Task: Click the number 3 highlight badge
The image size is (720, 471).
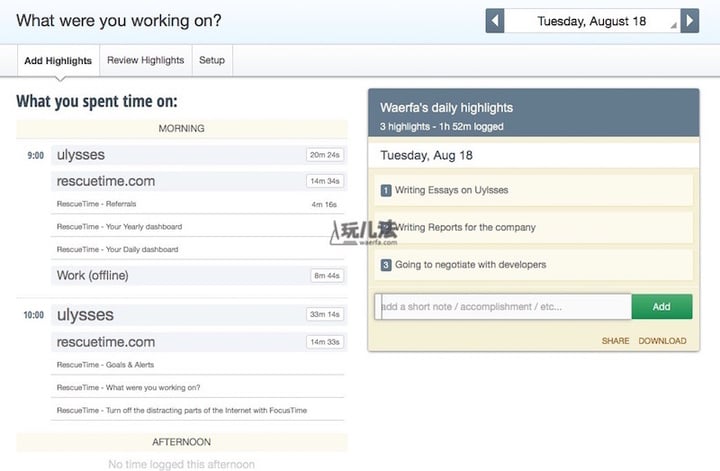Action: click(386, 265)
